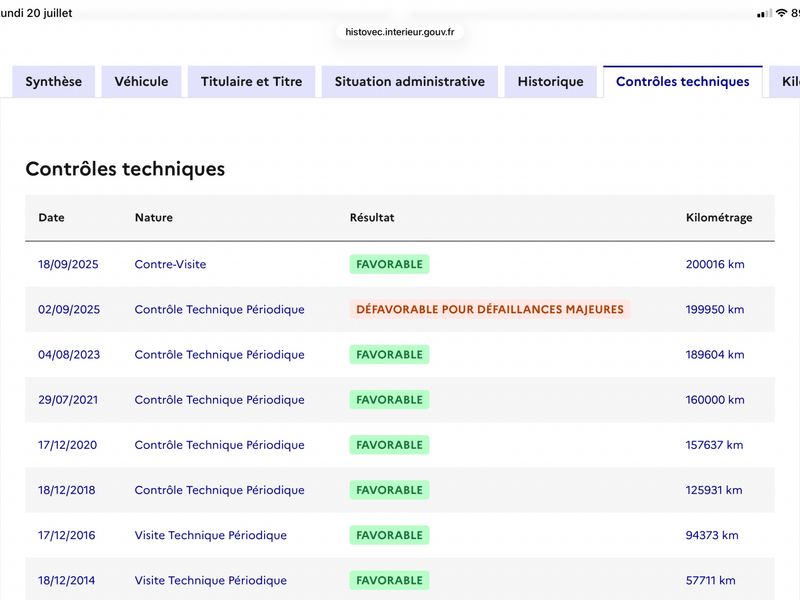The image size is (800, 600).
Task: Select date 17/12/2016
Action: pos(66,535)
